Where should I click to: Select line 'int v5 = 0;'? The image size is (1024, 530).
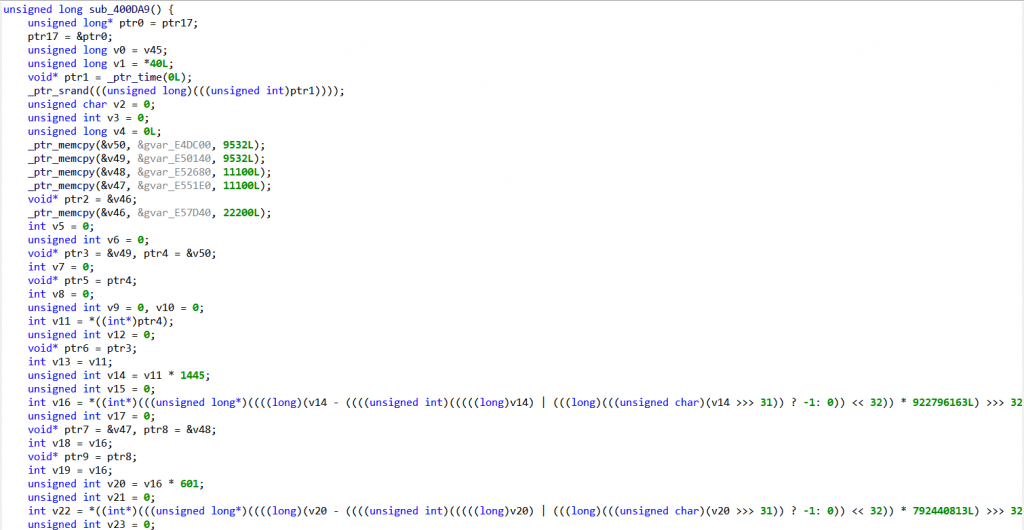point(61,226)
